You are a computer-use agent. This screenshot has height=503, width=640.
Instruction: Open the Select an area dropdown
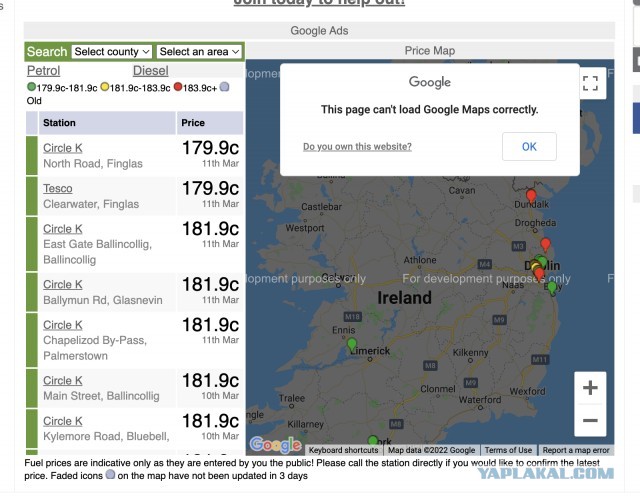click(199, 52)
